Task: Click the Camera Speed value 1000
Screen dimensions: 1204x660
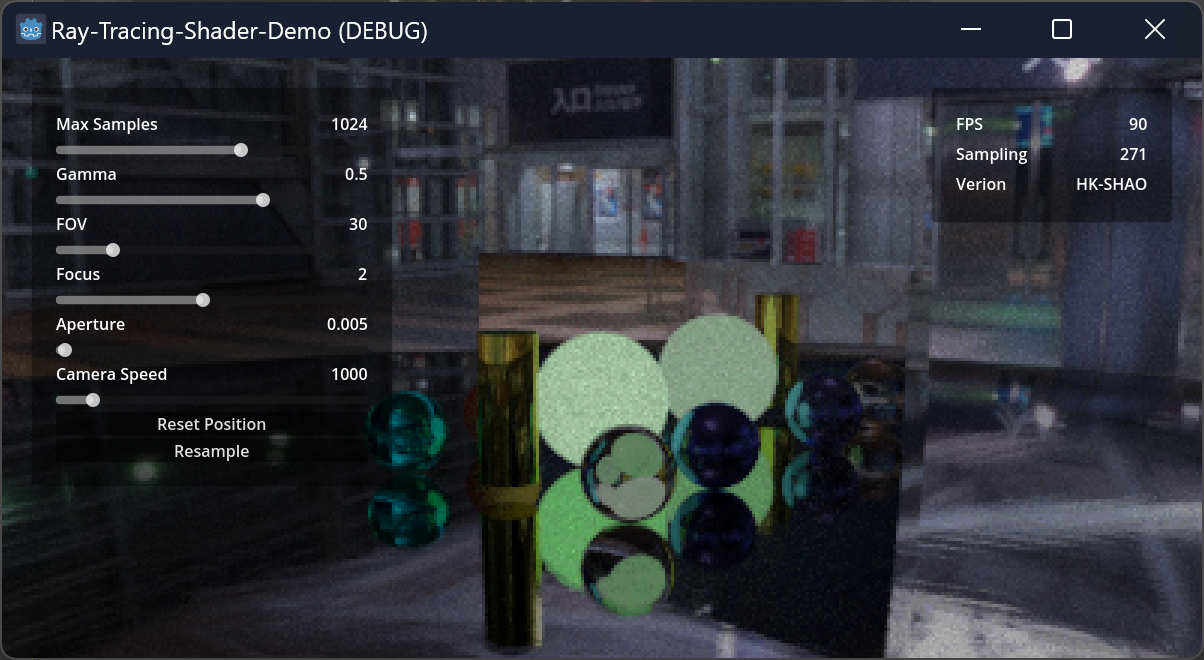Action: tap(348, 374)
